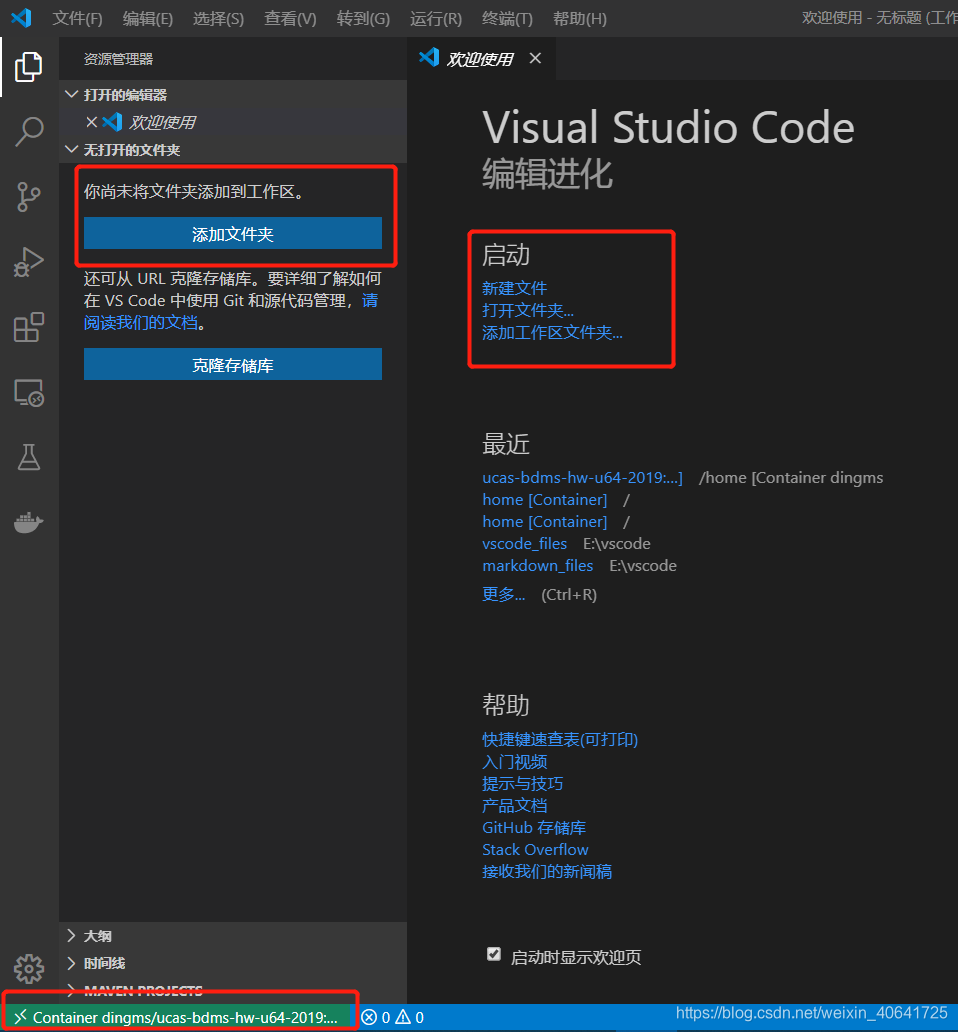Select the 欢迎使用 tab
The height and width of the screenshot is (1032, 958).
click(x=480, y=59)
